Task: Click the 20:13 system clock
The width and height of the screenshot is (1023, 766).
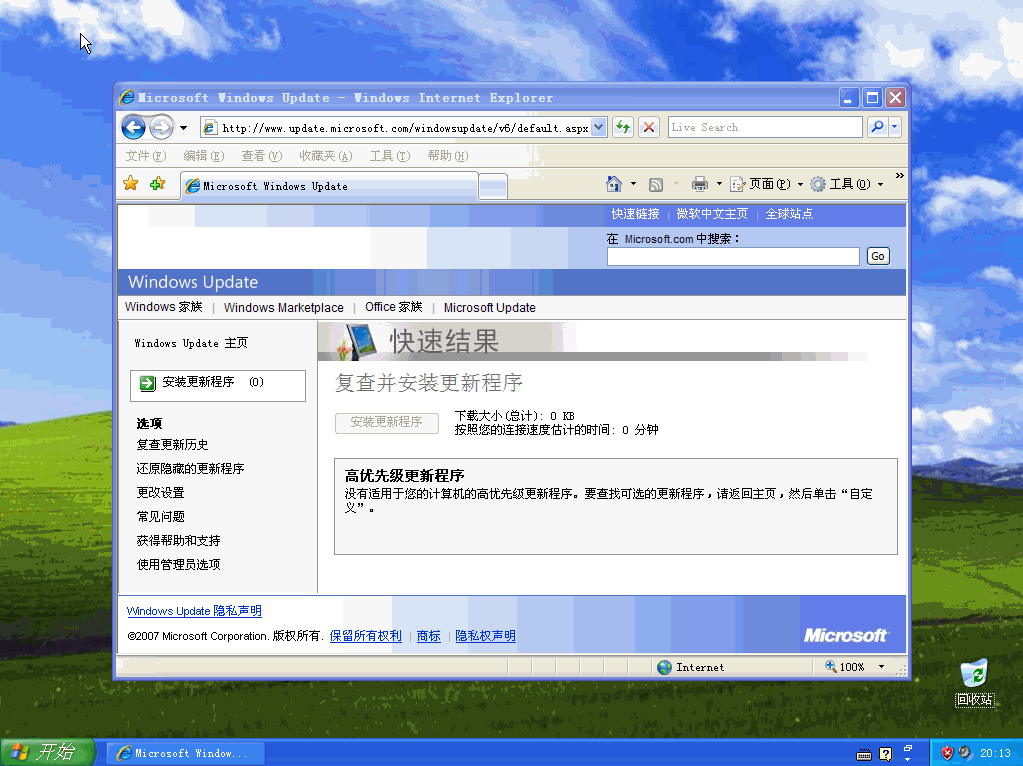Action: [995, 754]
